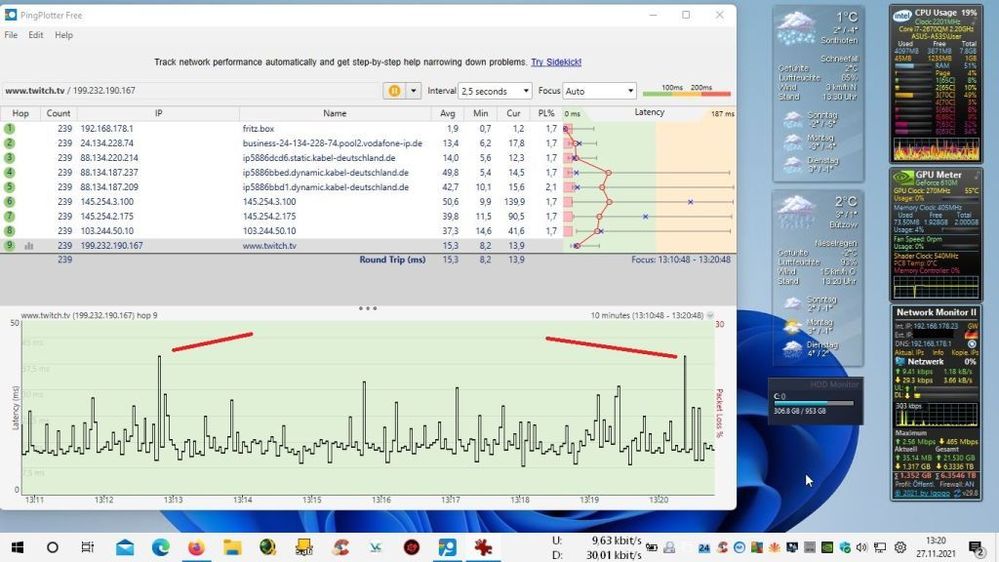Click the PL% column header
The height and width of the screenshot is (562, 999).
point(546,113)
